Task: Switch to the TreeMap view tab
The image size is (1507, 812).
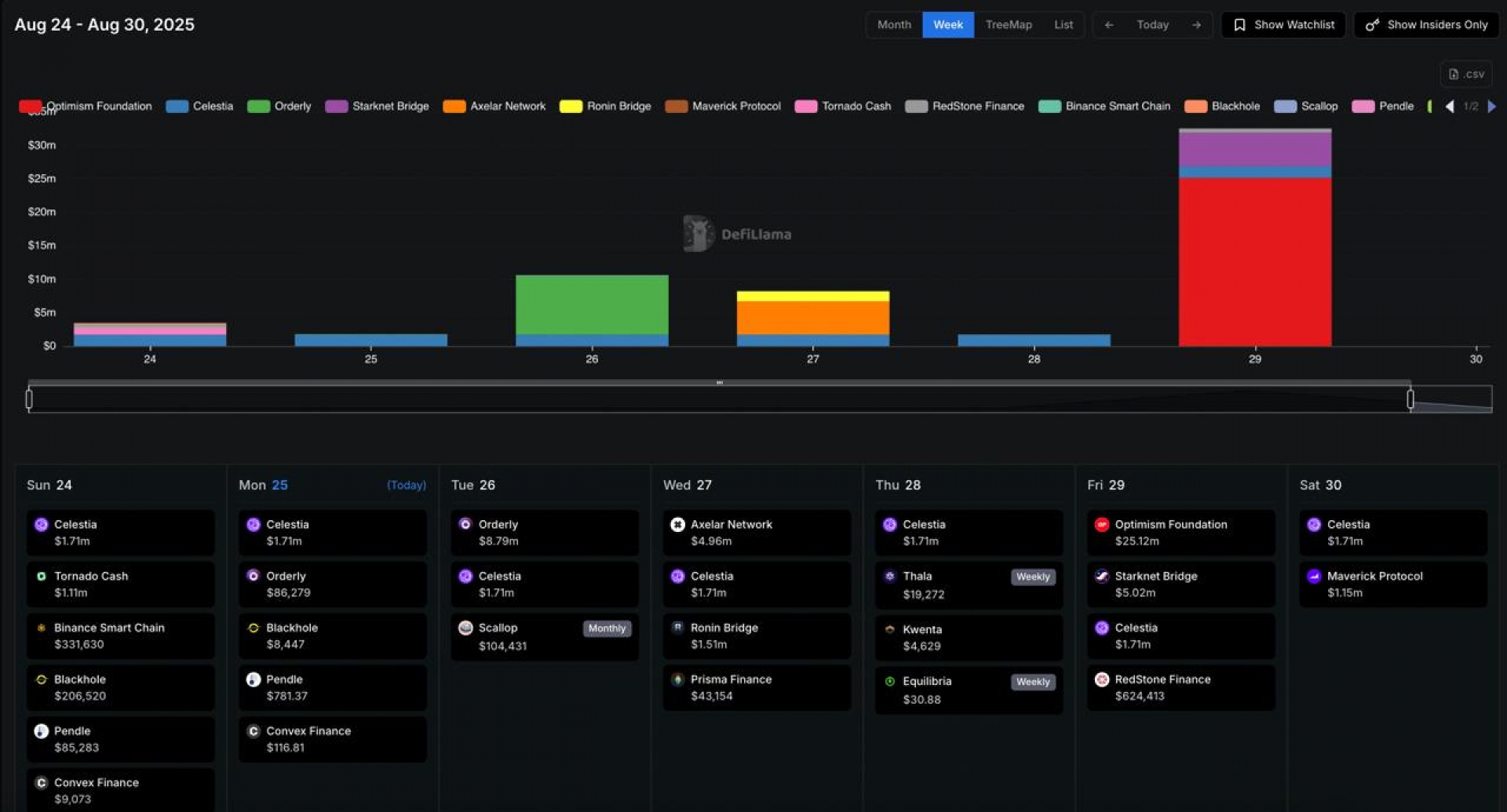Action: pos(1008,25)
